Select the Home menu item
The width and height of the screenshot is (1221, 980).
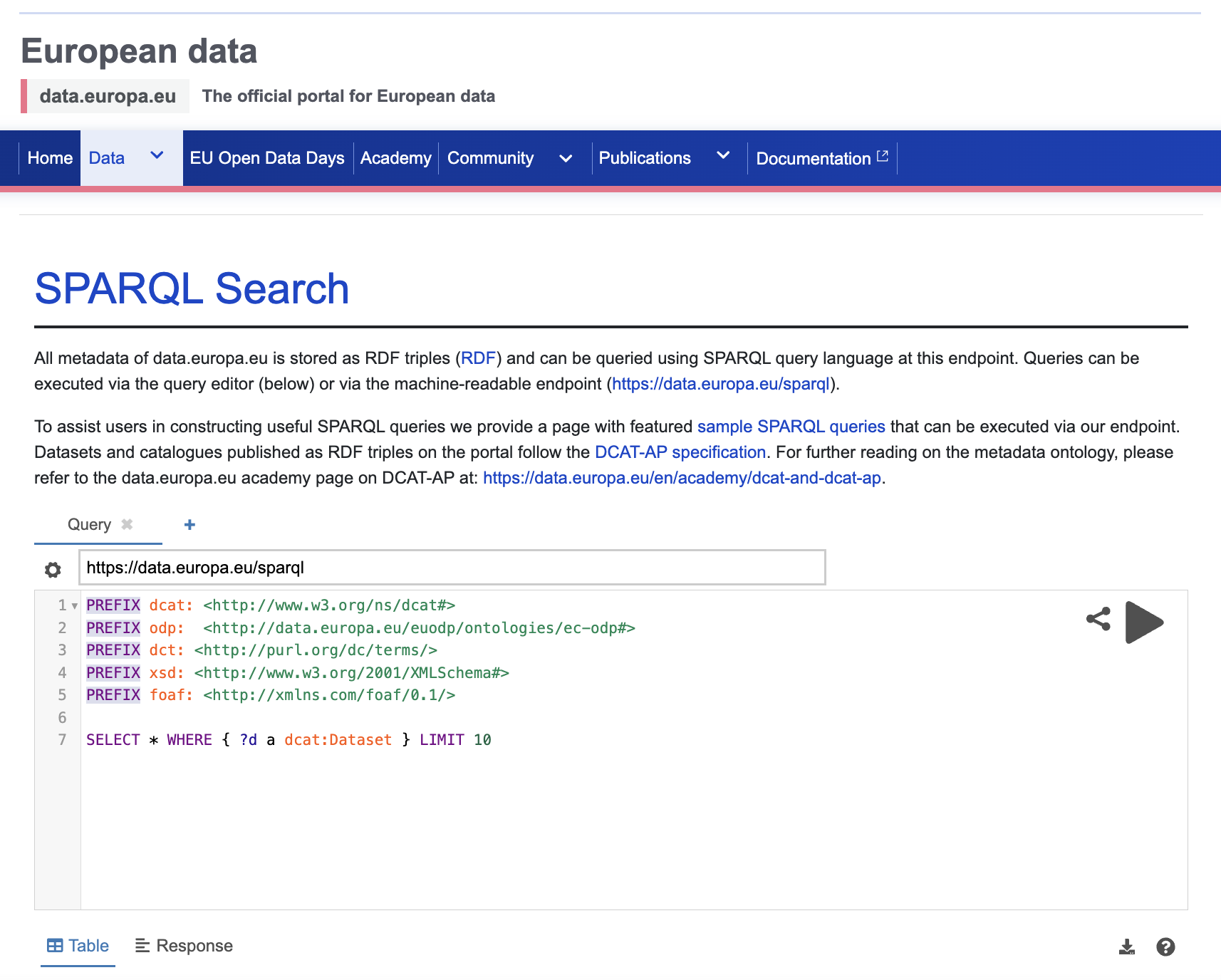tap(50, 158)
